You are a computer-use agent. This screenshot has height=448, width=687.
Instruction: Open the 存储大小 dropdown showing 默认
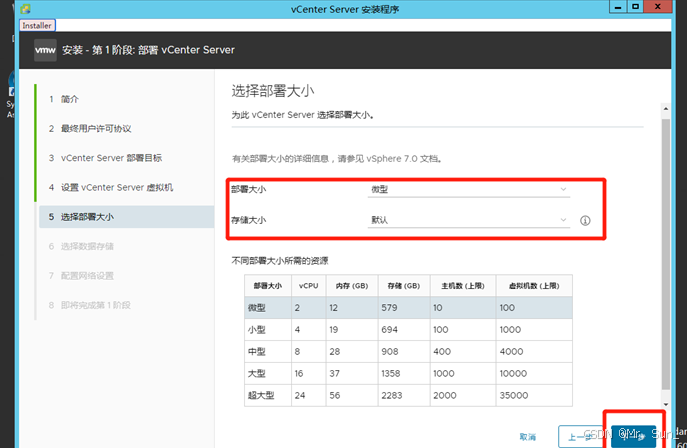pos(469,220)
